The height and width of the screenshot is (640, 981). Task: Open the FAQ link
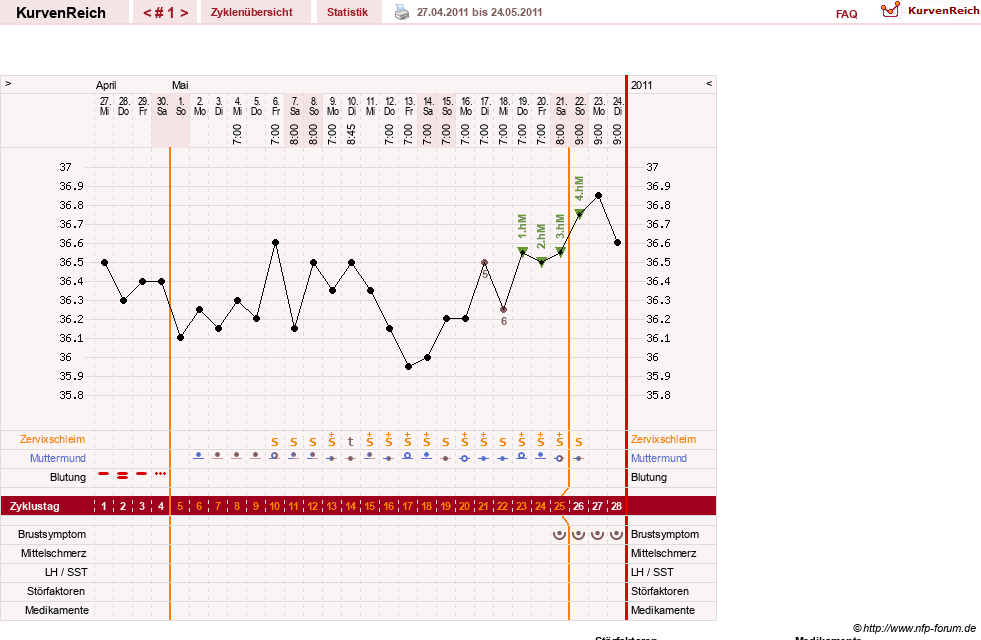click(x=846, y=14)
